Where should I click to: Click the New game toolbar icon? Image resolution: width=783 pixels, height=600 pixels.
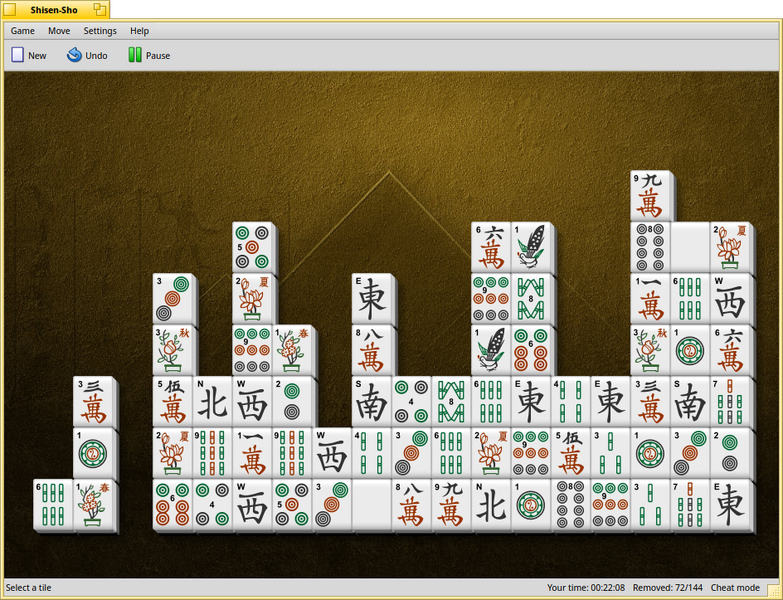(x=17, y=55)
